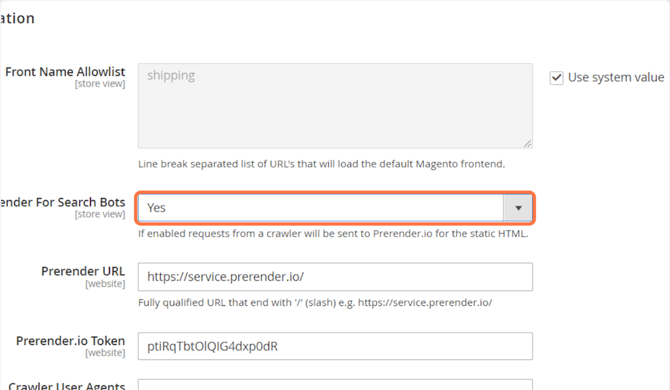The width and height of the screenshot is (670, 390).
Task: Click the 'Fully qualified URL' help note
Action: pos(315,302)
